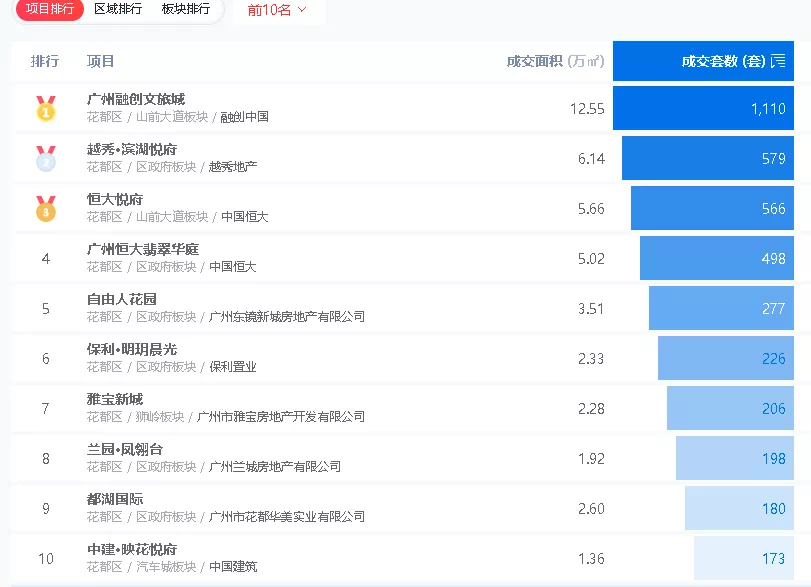Open project 中建•映花悦府

click(132, 549)
